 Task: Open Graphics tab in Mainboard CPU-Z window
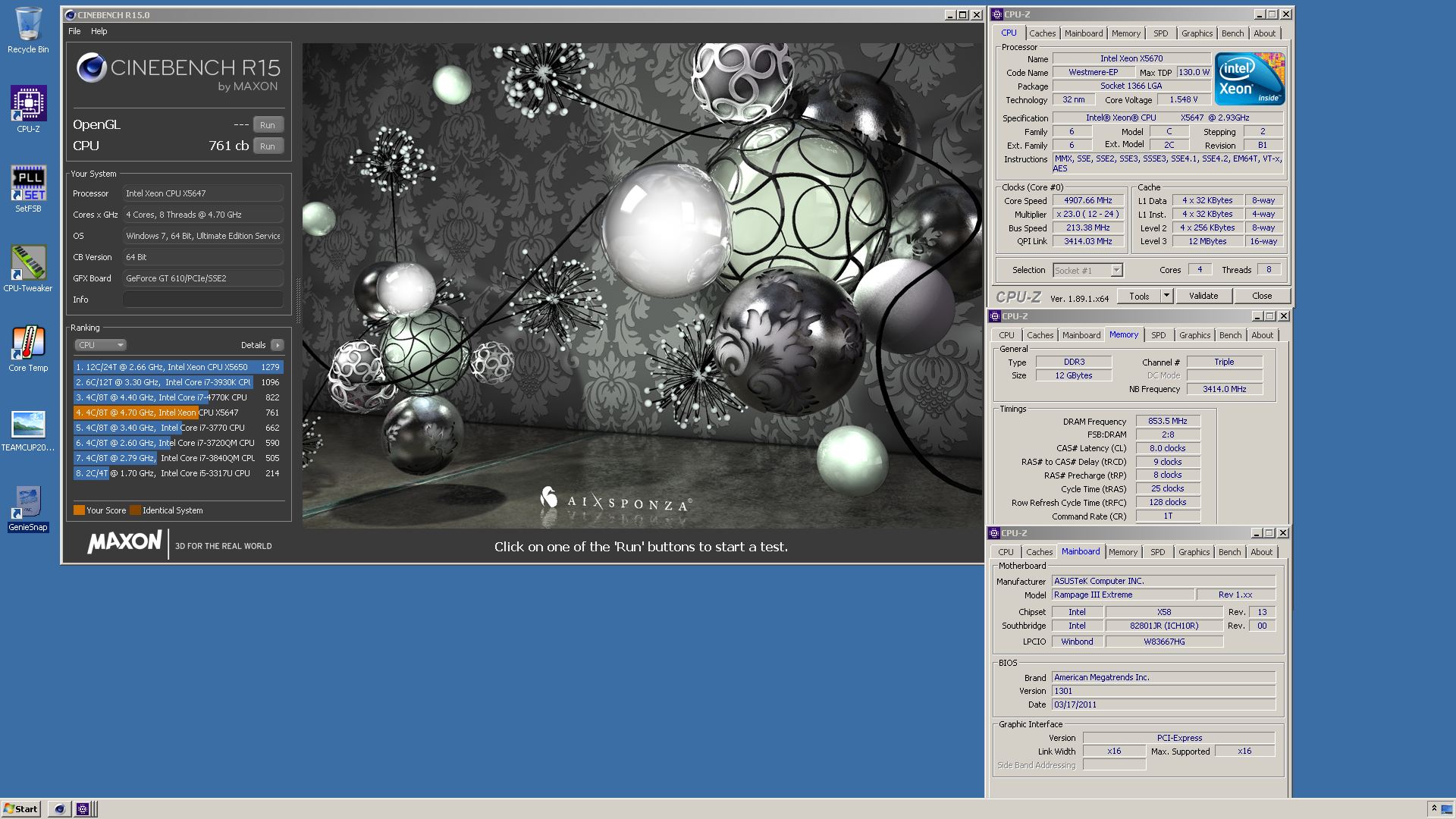pos(1194,552)
